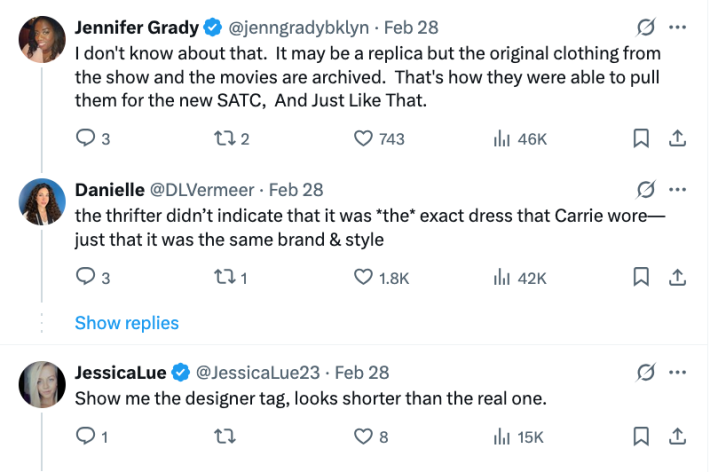View analytics of Jennifer Grady's tweet
Image resolution: width=710 pixels, height=472 pixels.
tap(503, 139)
